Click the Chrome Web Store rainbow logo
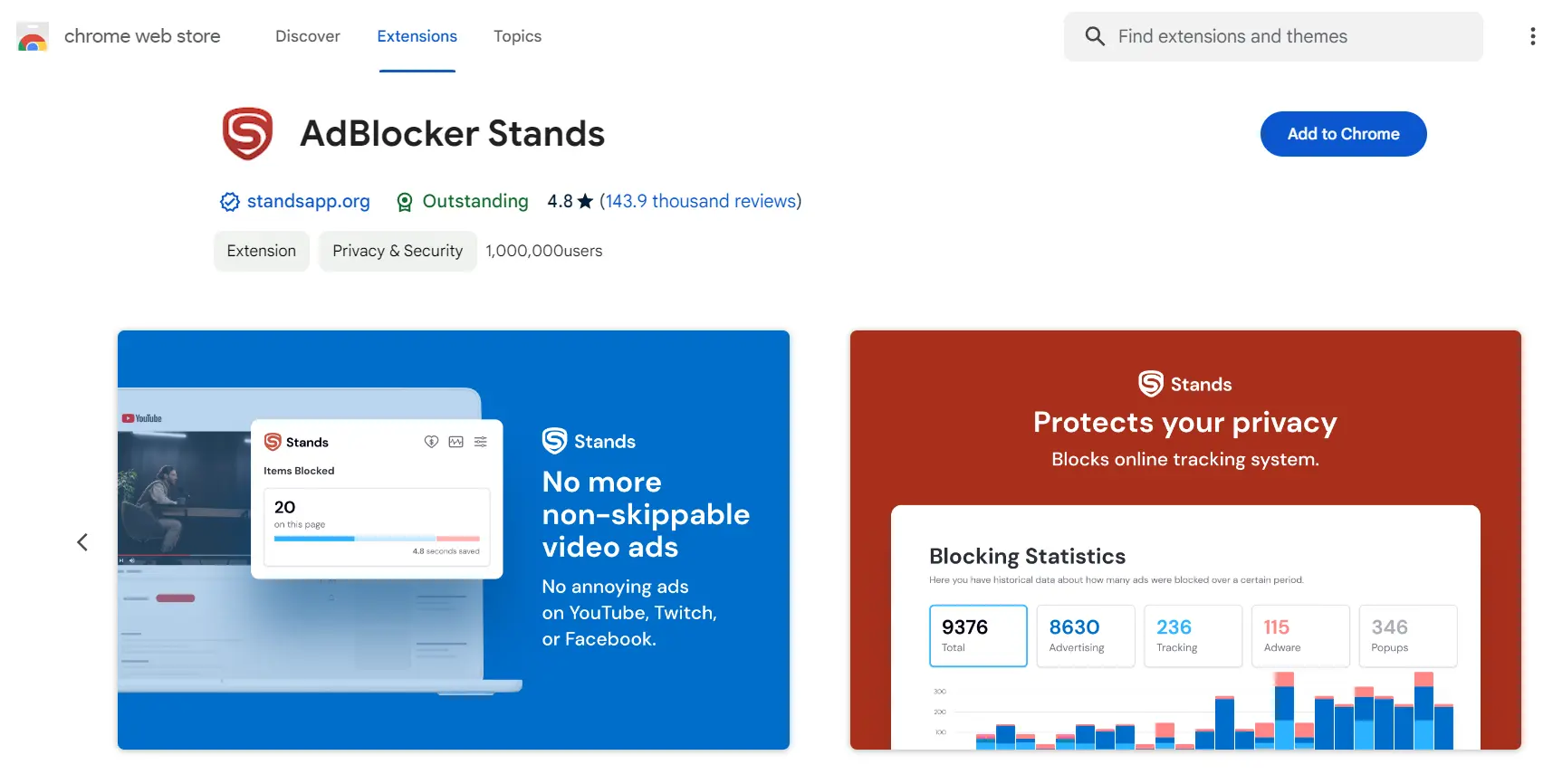 (33, 37)
